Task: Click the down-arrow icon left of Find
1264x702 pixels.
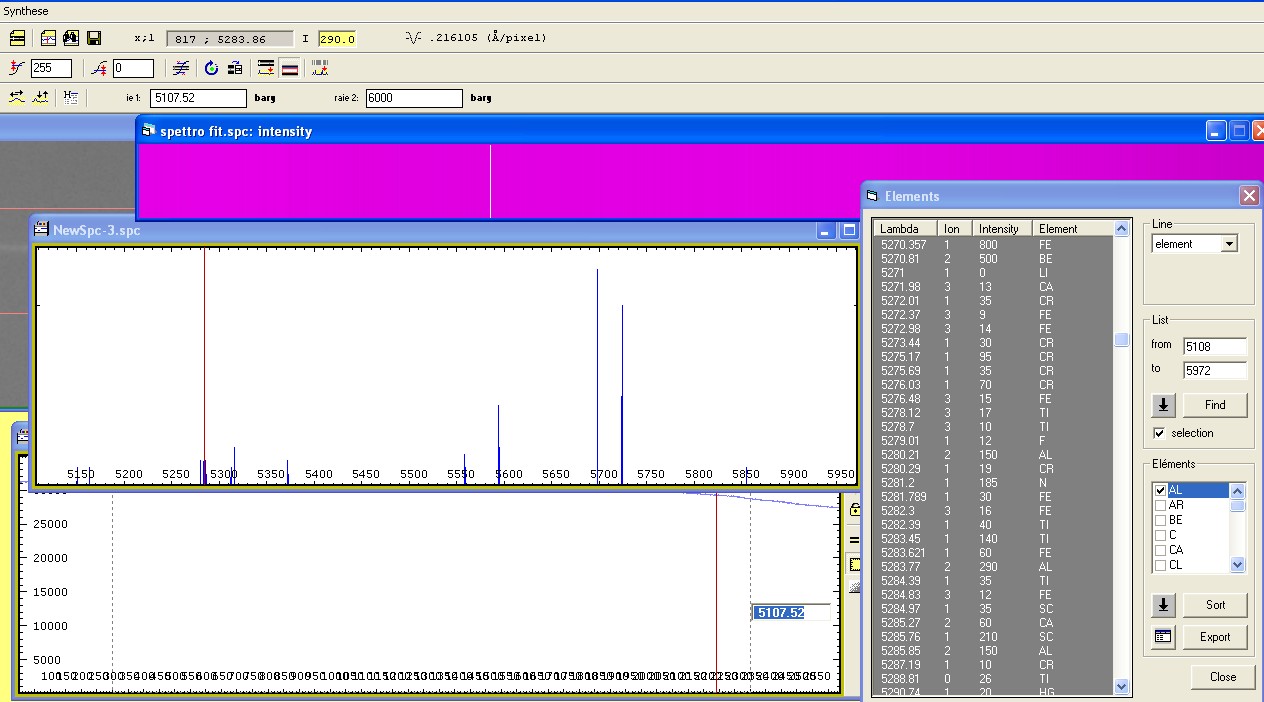Action: (x=1163, y=405)
